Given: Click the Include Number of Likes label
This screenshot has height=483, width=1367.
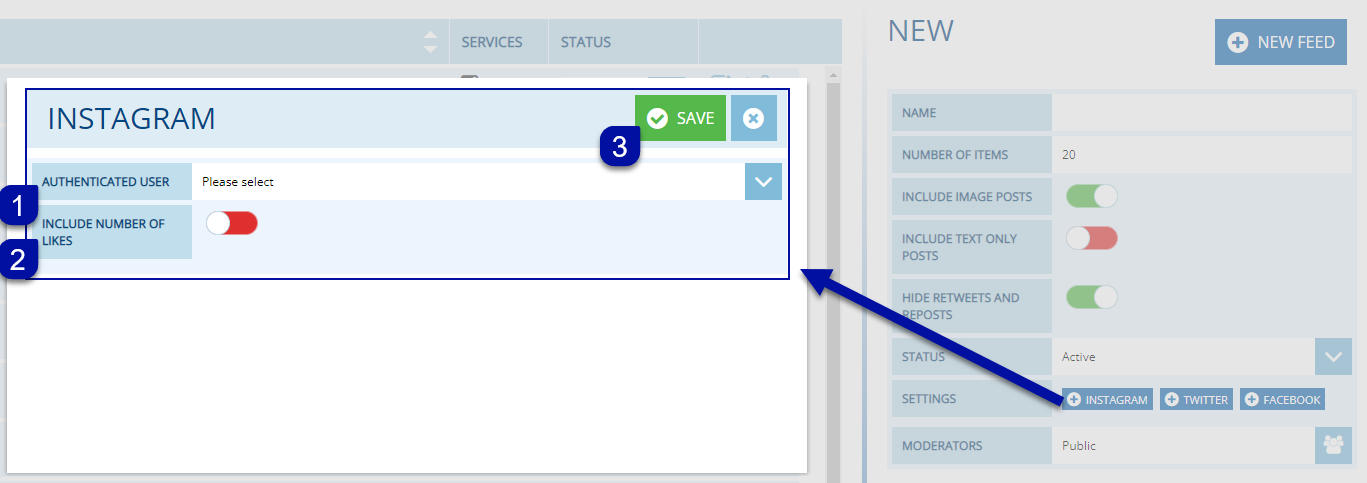Looking at the screenshot, I should tap(104, 232).
